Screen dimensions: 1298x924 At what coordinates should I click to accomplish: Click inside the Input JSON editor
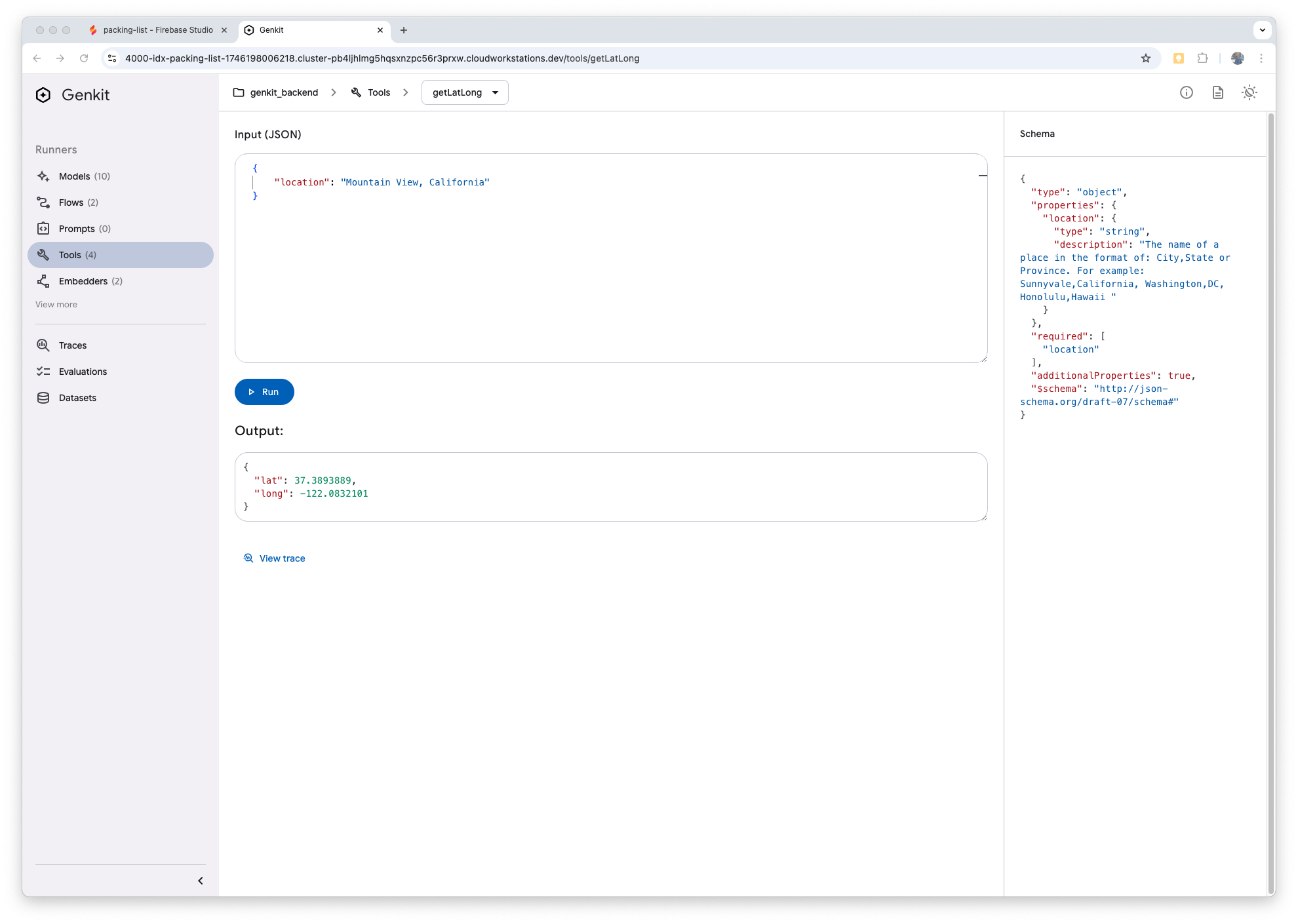[611, 258]
